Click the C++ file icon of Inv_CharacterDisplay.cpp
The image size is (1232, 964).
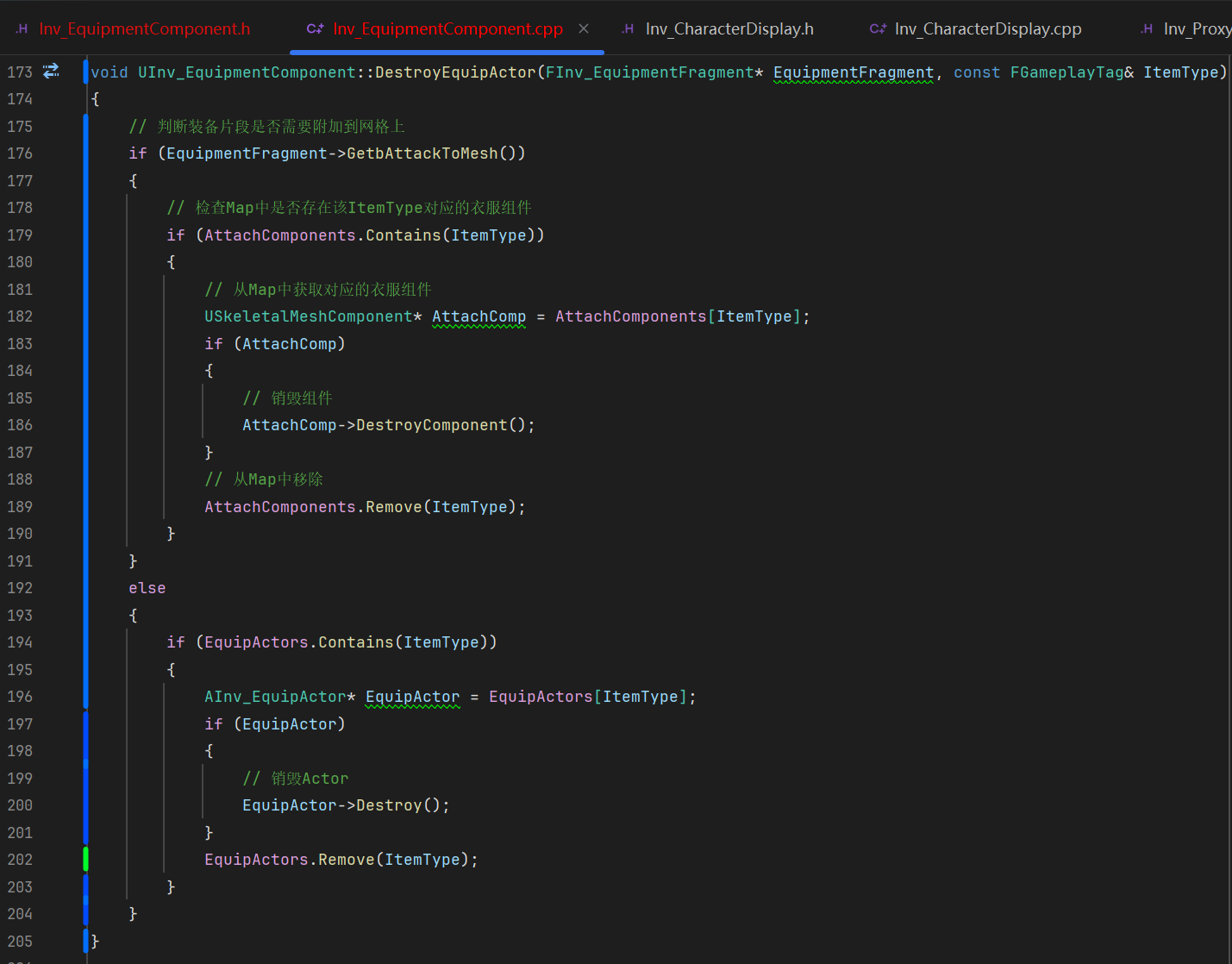pos(878,28)
